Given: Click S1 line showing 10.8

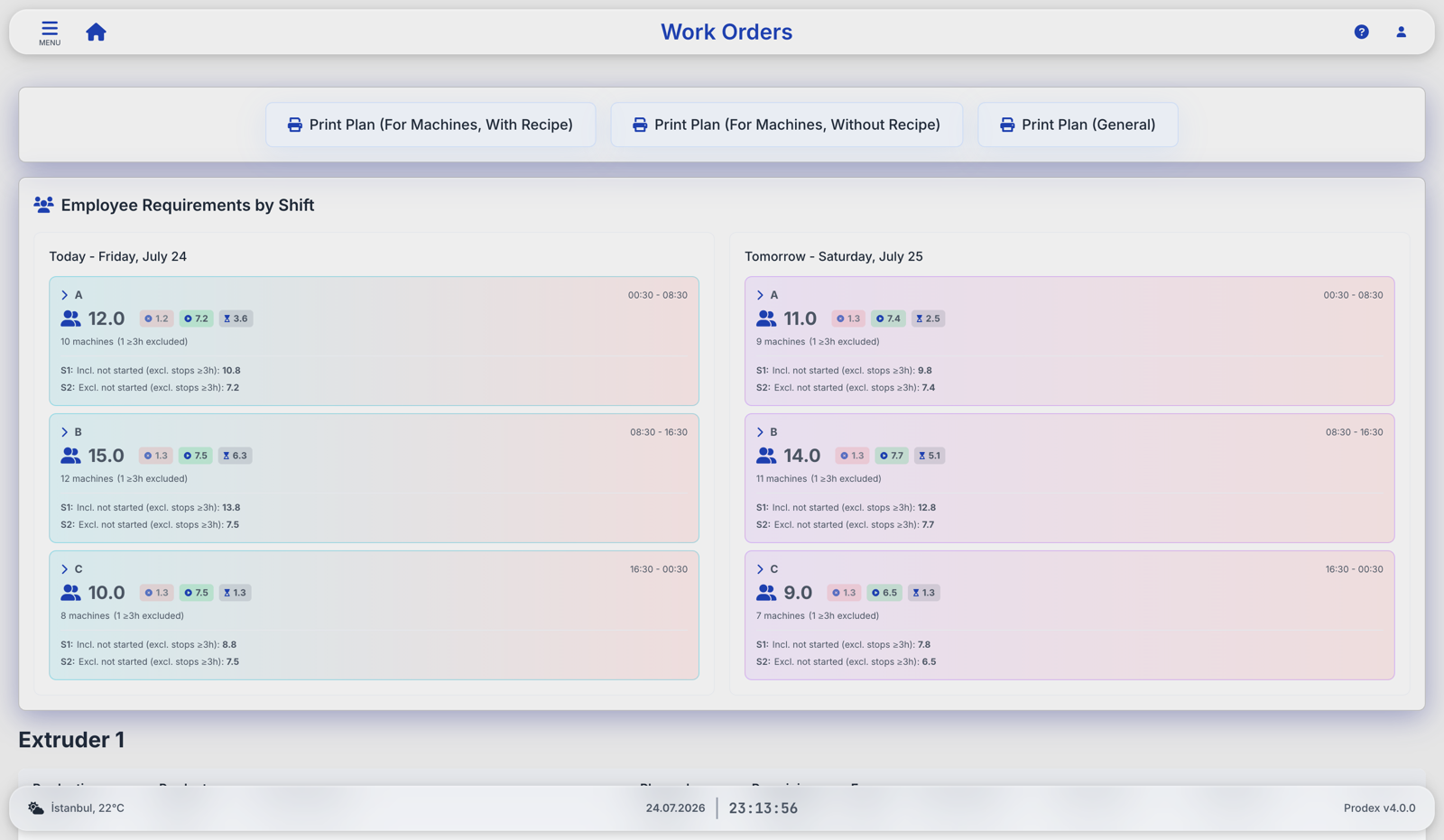Looking at the screenshot, I should (151, 371).
